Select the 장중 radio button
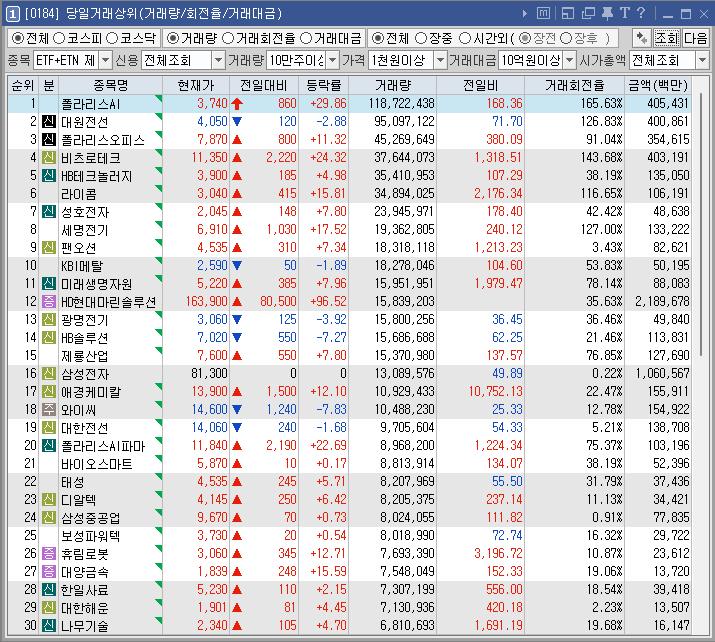The height and width of the screenshot is (642, 715). pyautogui.click(x=421, y=38)
